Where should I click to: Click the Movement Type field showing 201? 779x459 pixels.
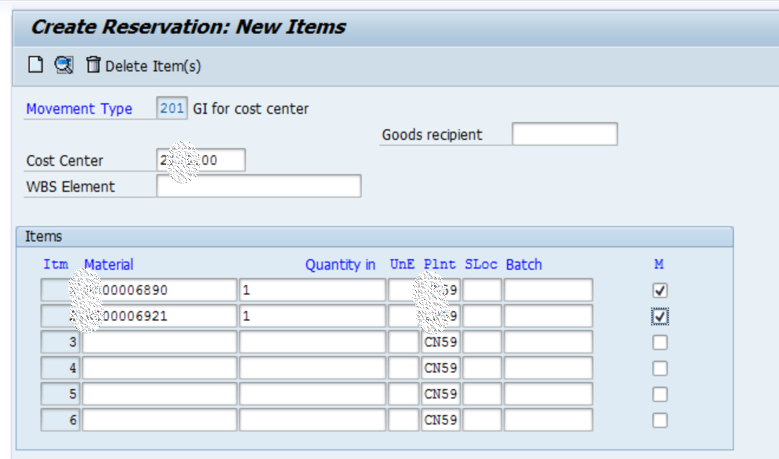172,108
